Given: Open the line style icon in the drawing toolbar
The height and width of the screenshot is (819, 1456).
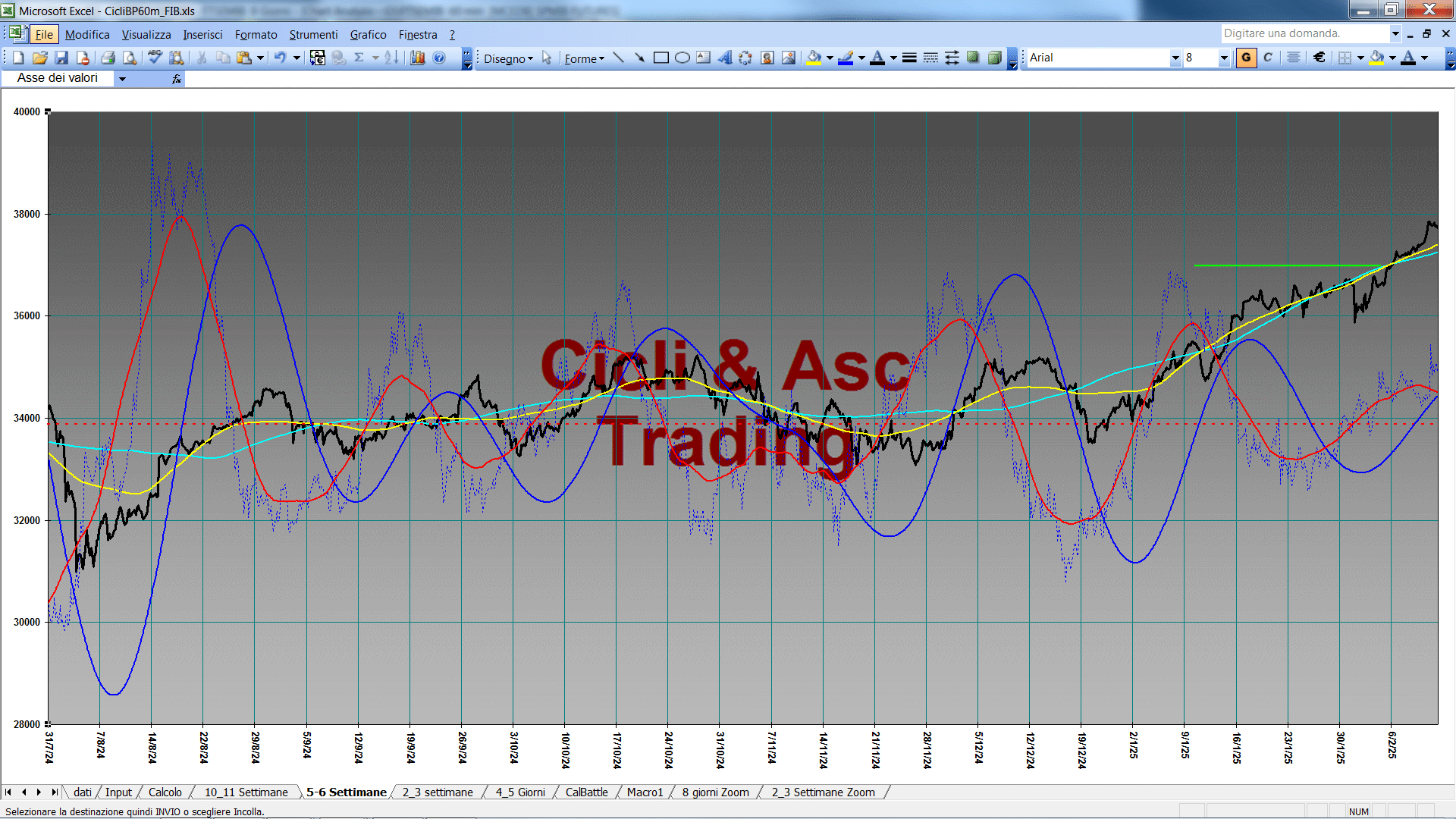Looking at the screenshot, I should tap(909, 58).
